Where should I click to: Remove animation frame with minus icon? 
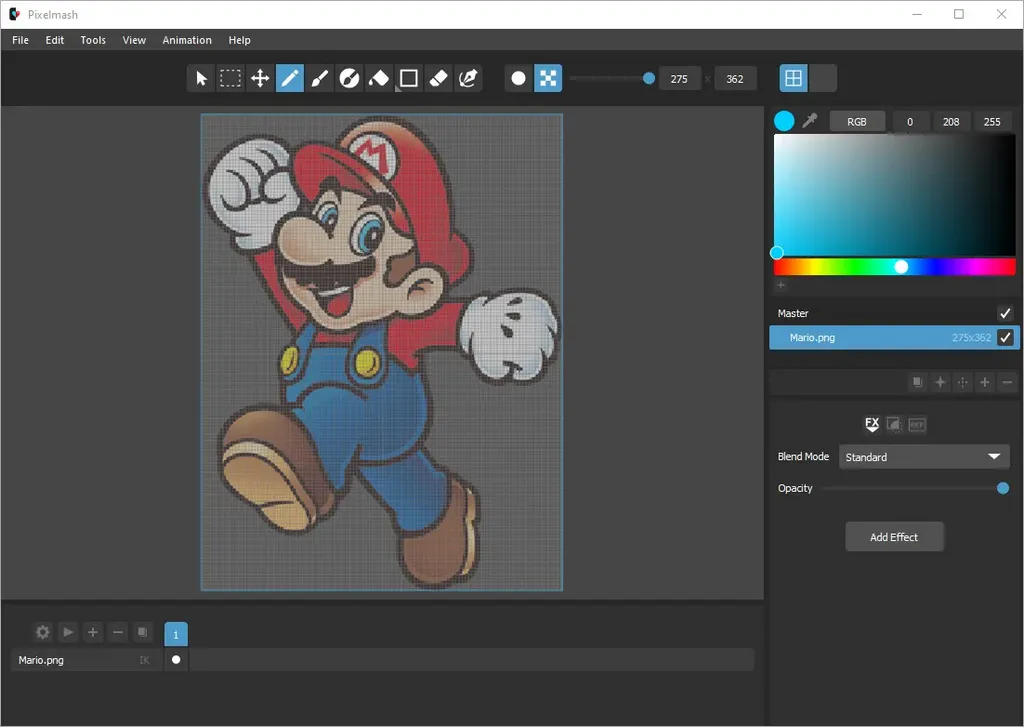tap(118, 632)
